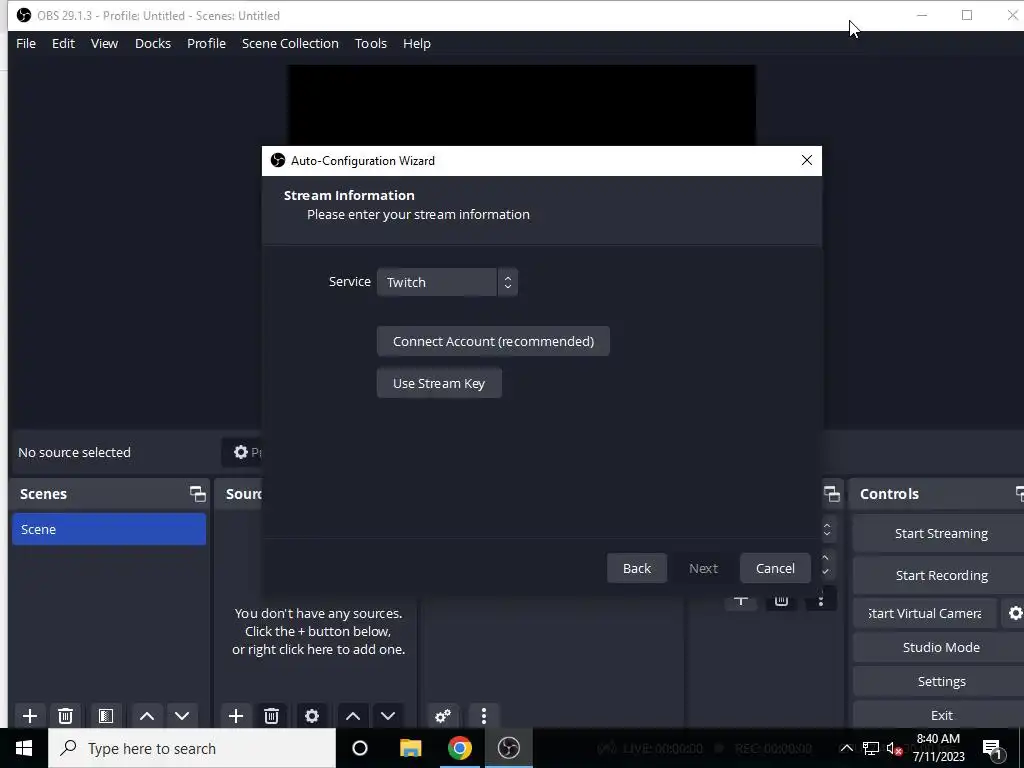The width and height of the screenshot is (1024, 768).
Task: Move source down arrow in Sources dock
Action: pos(388,716)
